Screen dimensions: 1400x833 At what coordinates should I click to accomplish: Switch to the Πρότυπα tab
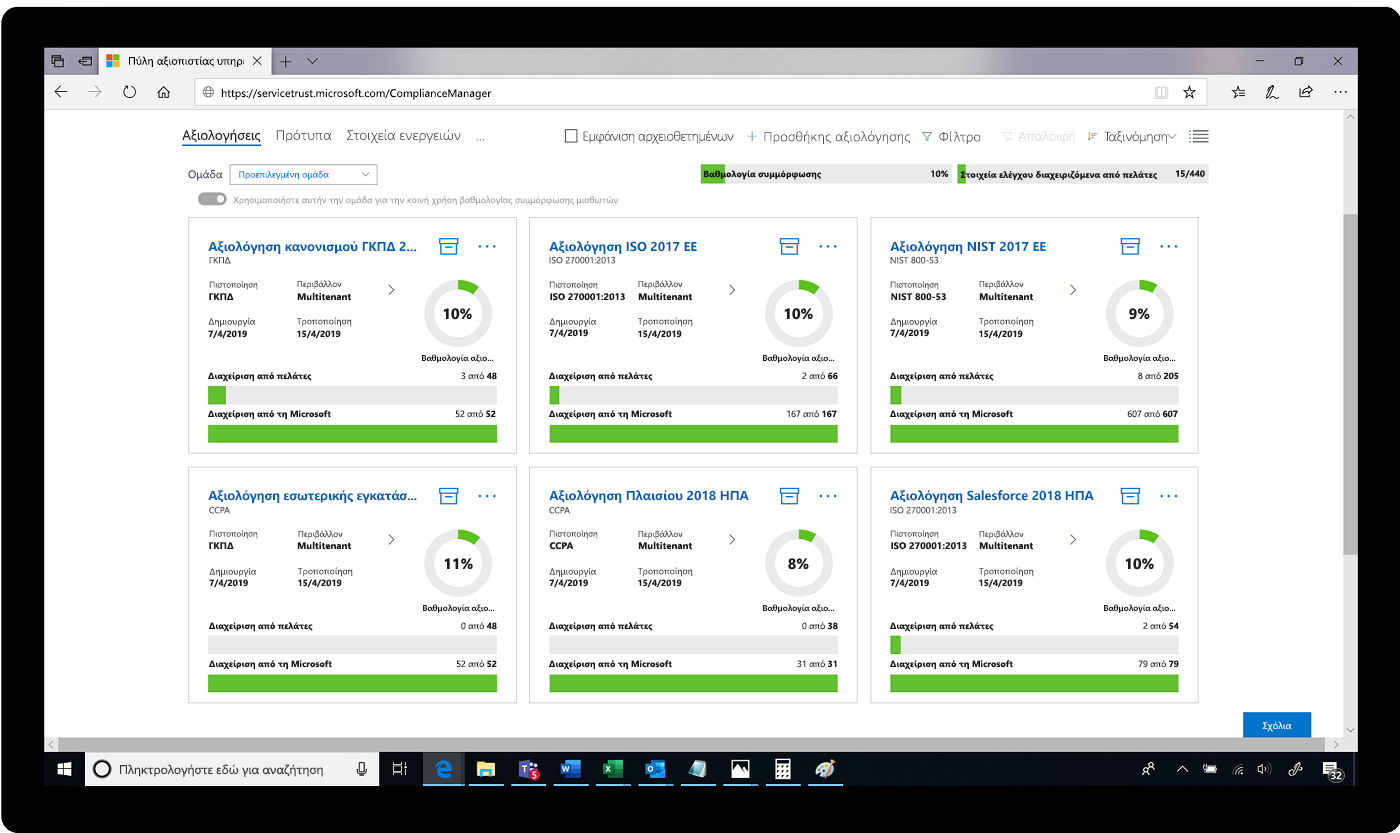303,136
